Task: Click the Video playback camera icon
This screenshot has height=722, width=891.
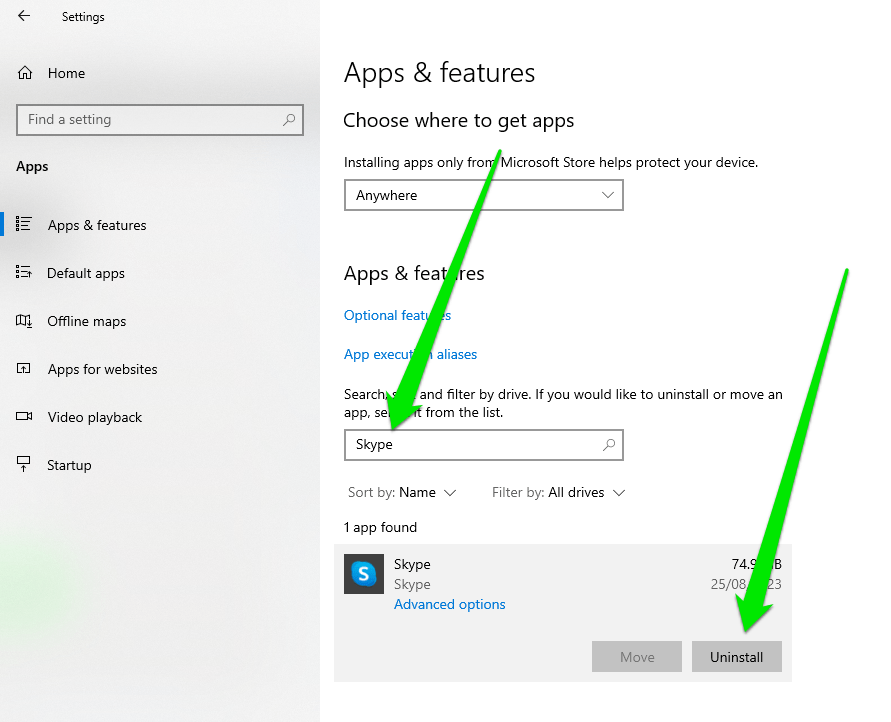Action: (x=24, y=416)
